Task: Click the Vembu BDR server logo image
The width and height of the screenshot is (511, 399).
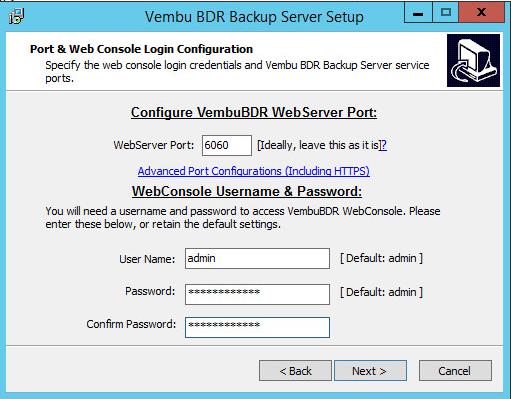Action: (473, 60)
